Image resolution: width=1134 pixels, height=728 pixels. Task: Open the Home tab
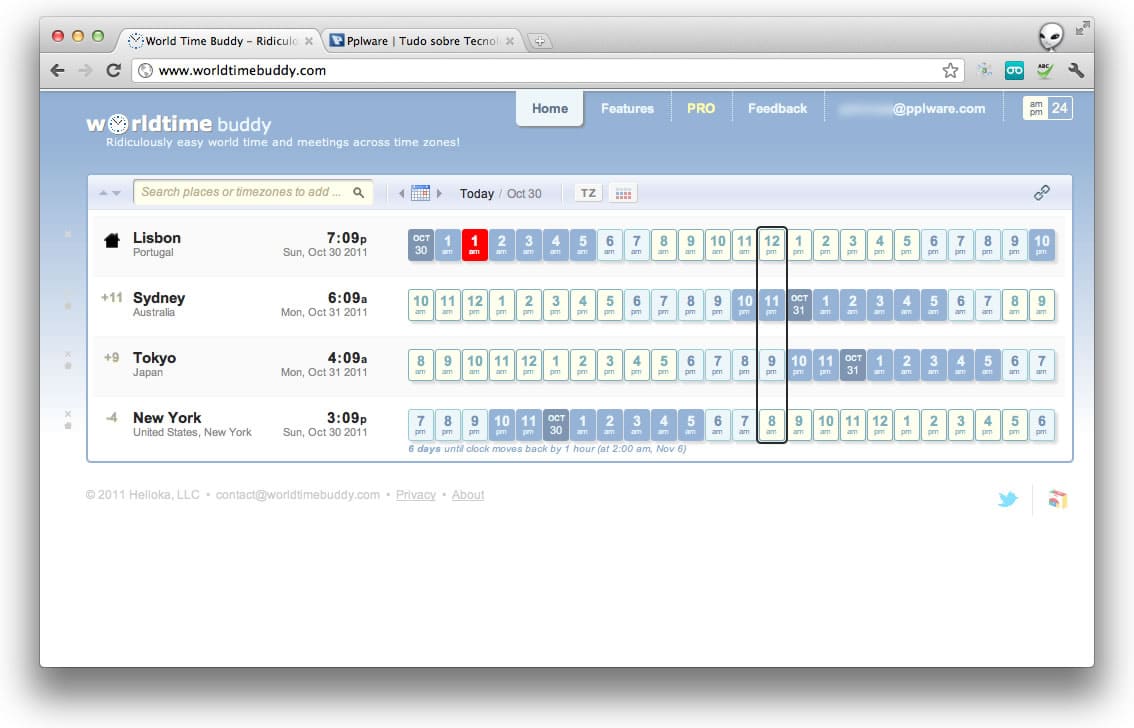point(550,108)
